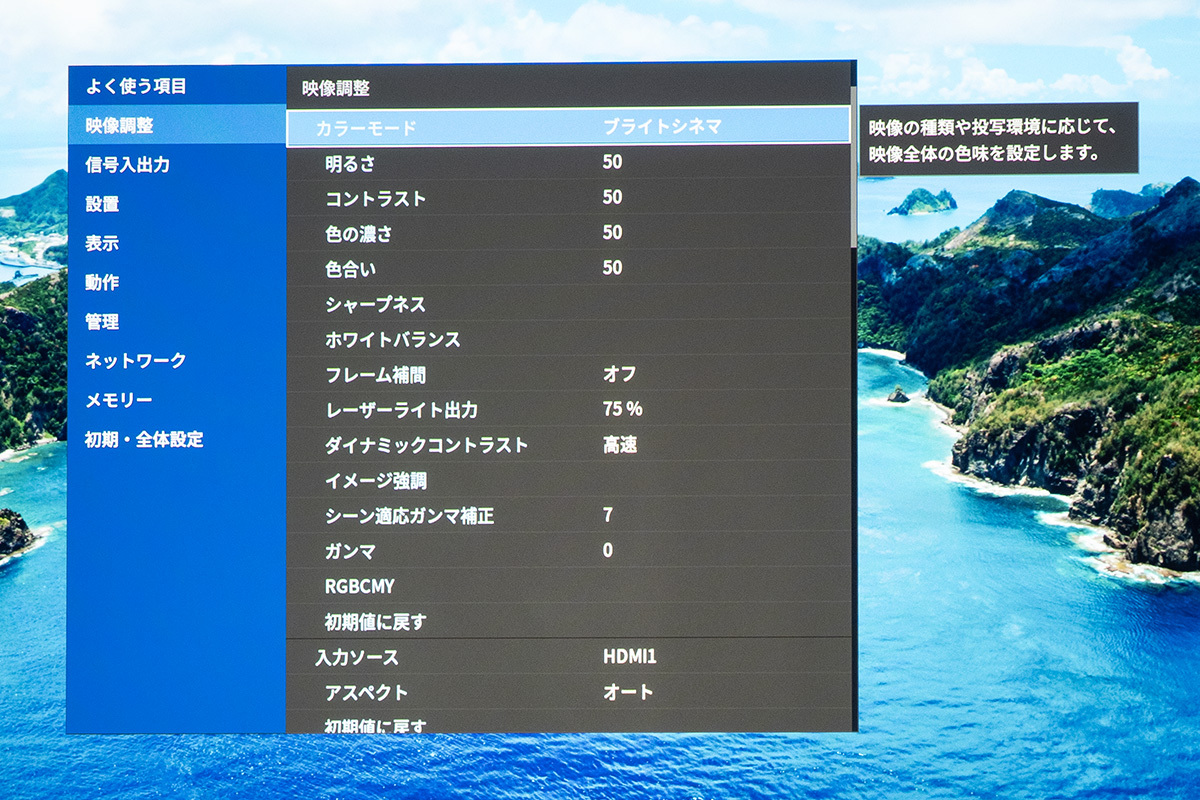Select the 入力ソース setting row
The image size is (1200, 800).
pyautogui.click(x=568, y=657)
